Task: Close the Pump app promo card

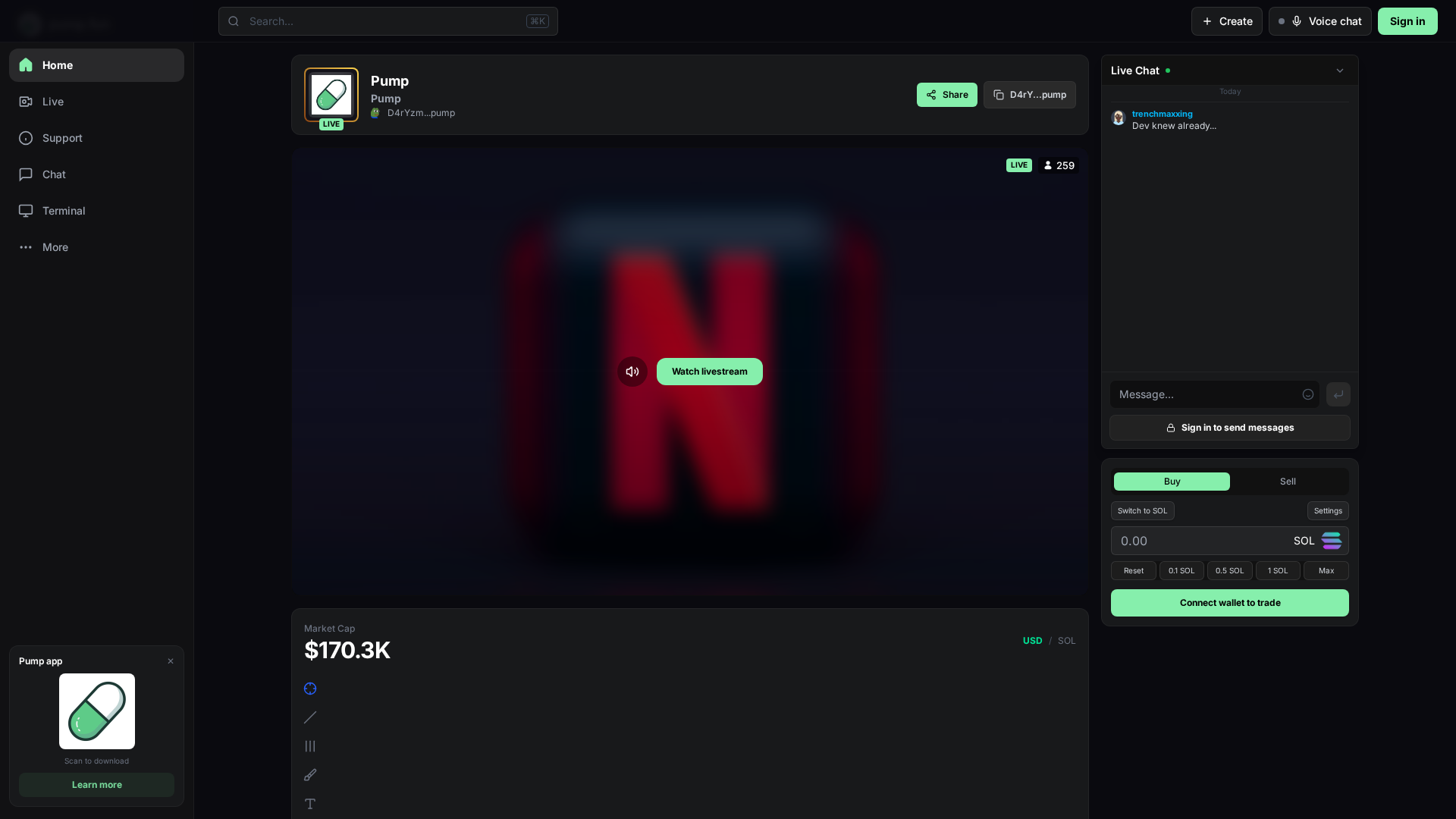Action: (x=171, y=661)
